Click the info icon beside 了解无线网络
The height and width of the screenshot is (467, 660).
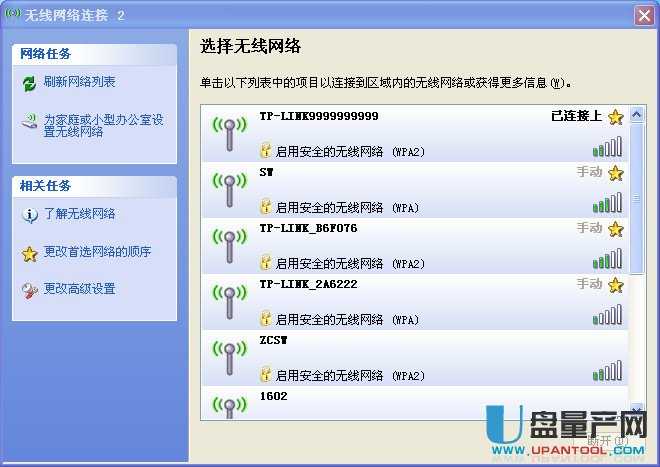tap(29, 214)
